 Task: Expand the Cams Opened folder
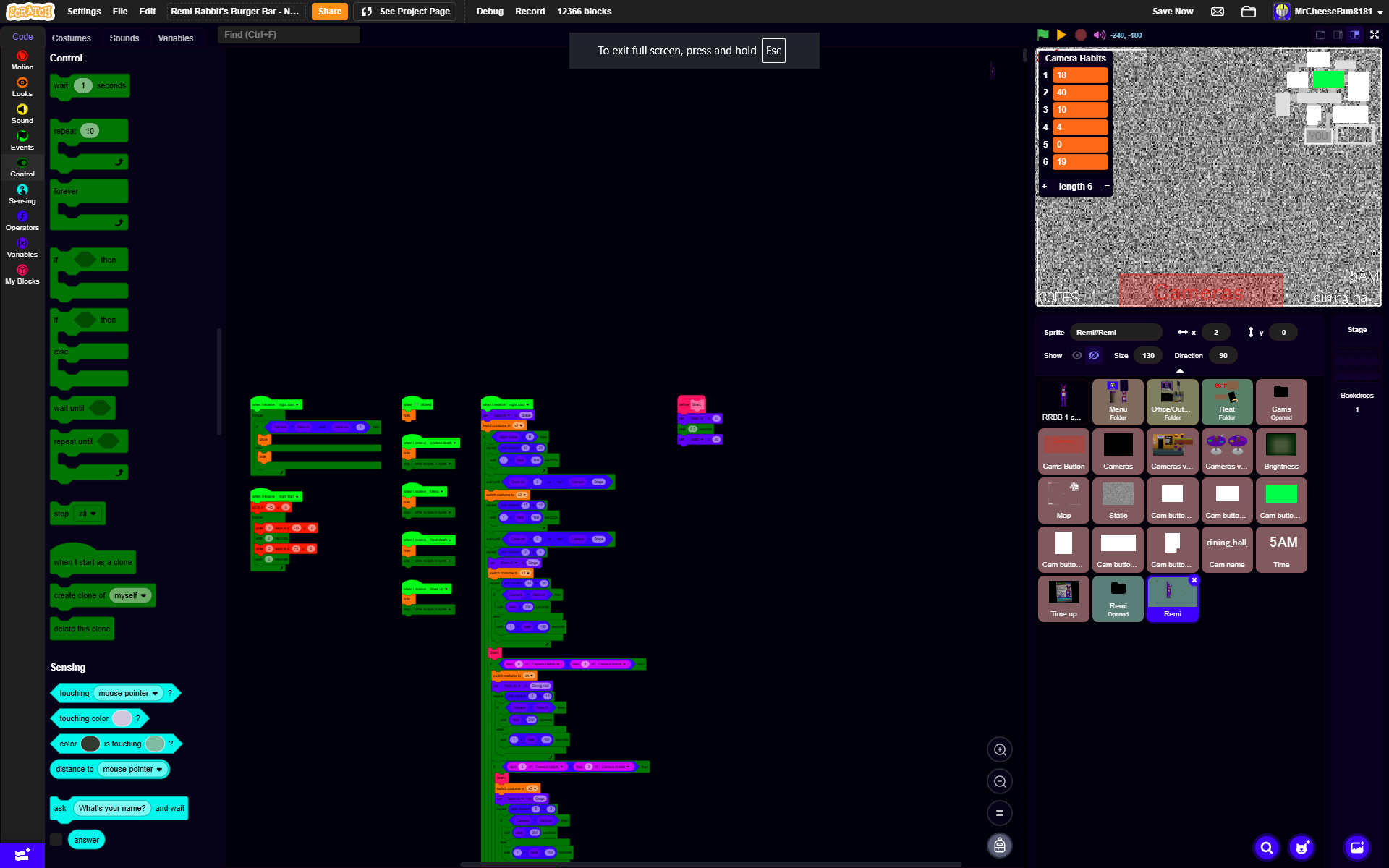[x=1281, y=402]
